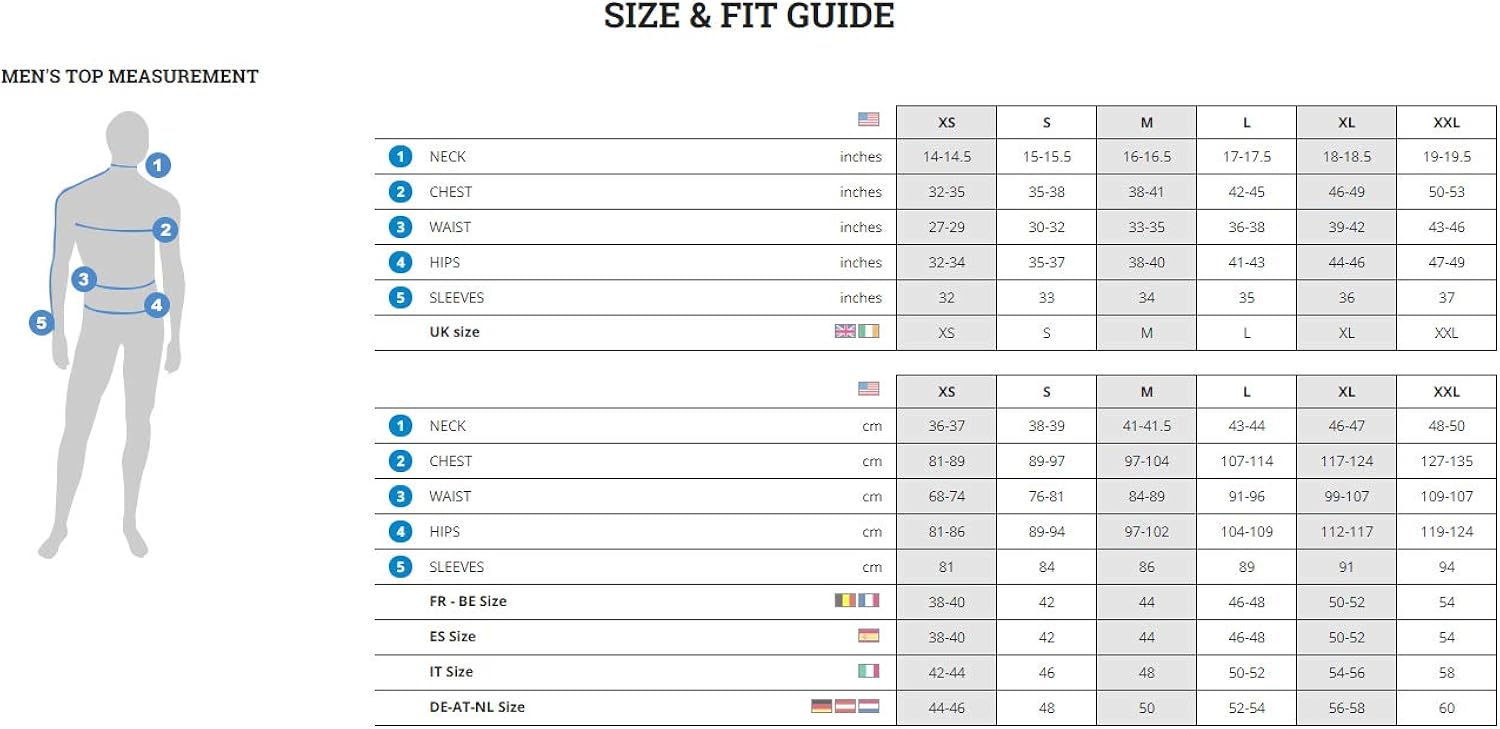Click the US flag above the cm table
This screenshot has width=1500, height=729.
coord(868,389)
